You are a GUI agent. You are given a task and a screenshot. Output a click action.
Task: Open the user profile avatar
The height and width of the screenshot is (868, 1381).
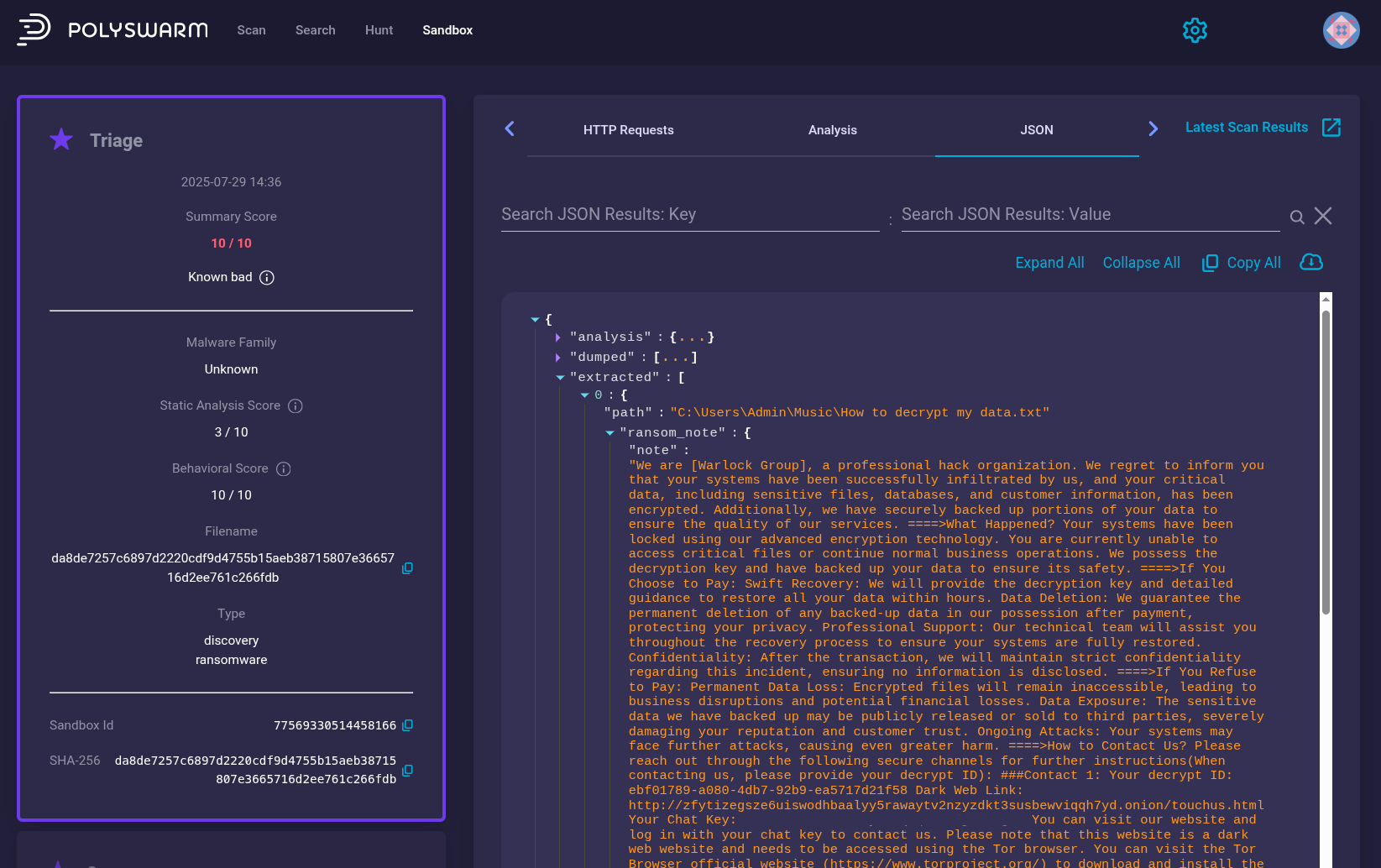tap(1341, 30)
